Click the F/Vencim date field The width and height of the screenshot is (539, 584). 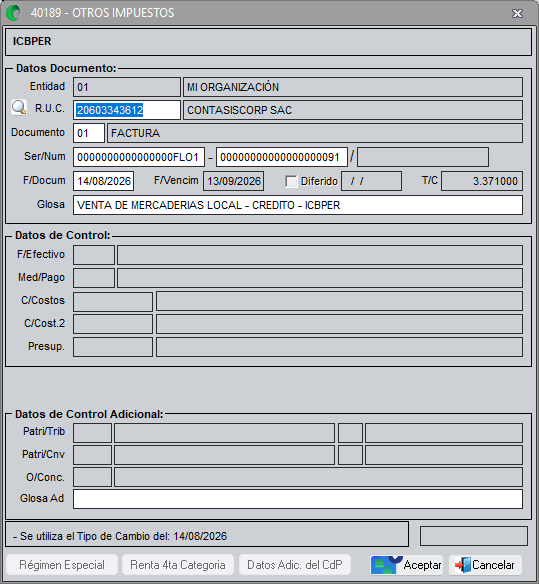click(234, 181)
